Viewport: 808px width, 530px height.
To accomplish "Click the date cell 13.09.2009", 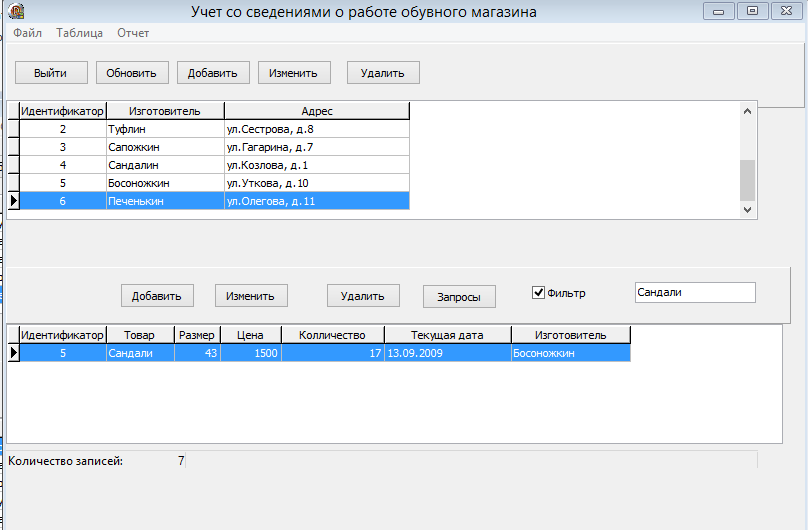I will [x=448, y=353].
